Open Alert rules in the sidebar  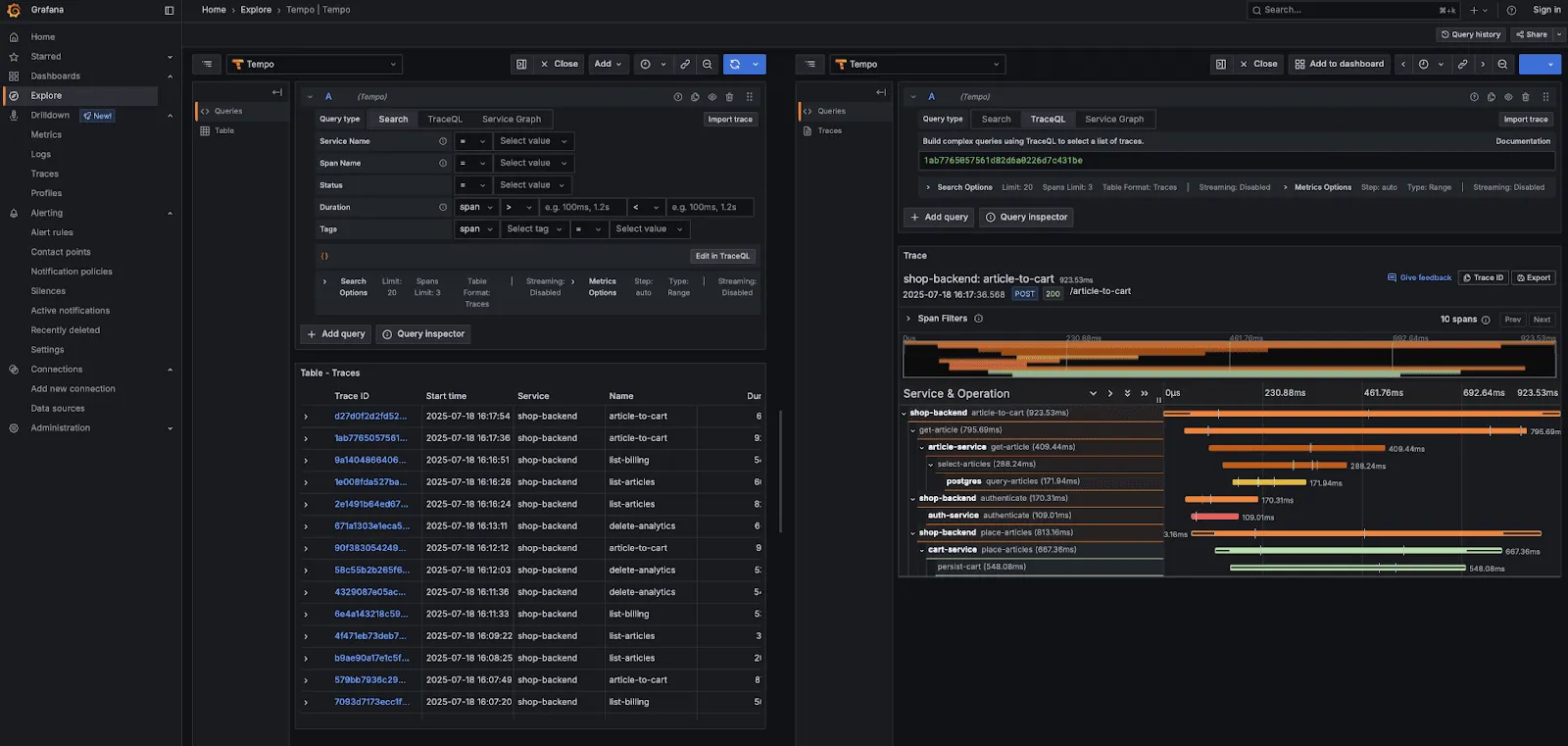(52, 233)
